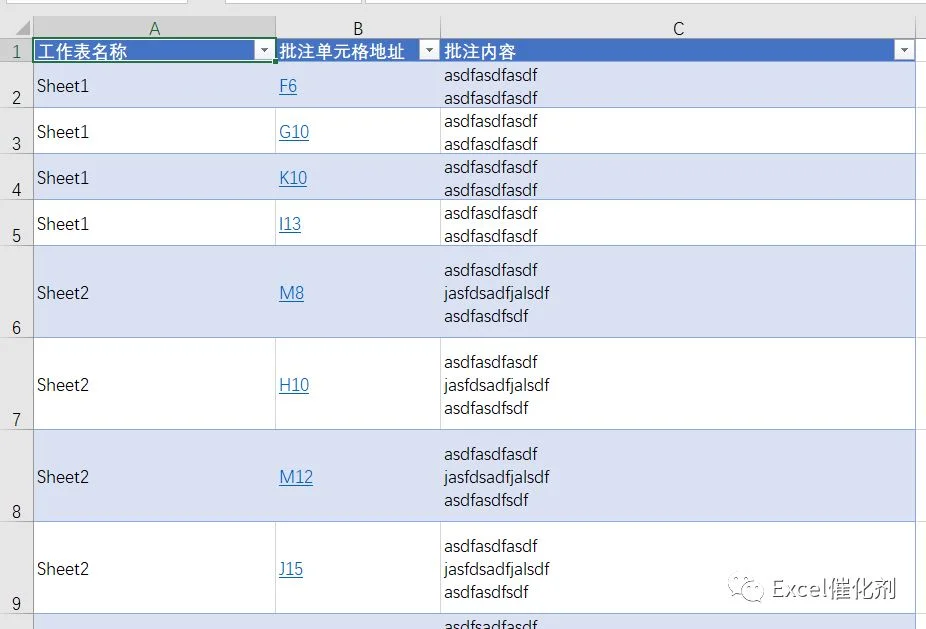The width and height of the screenshot is (926, 629).
Task: Select the Sheet1 cell beside K10
Action: click(154, 177)
